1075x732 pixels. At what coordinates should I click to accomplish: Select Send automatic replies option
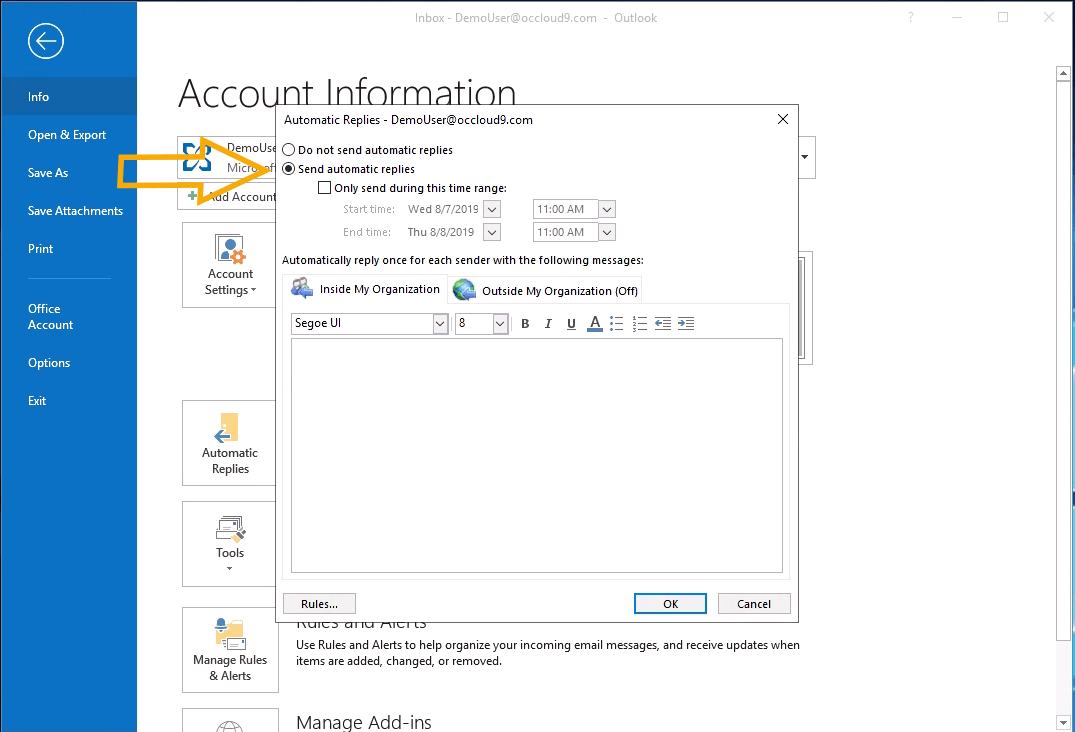pos(349,169)
